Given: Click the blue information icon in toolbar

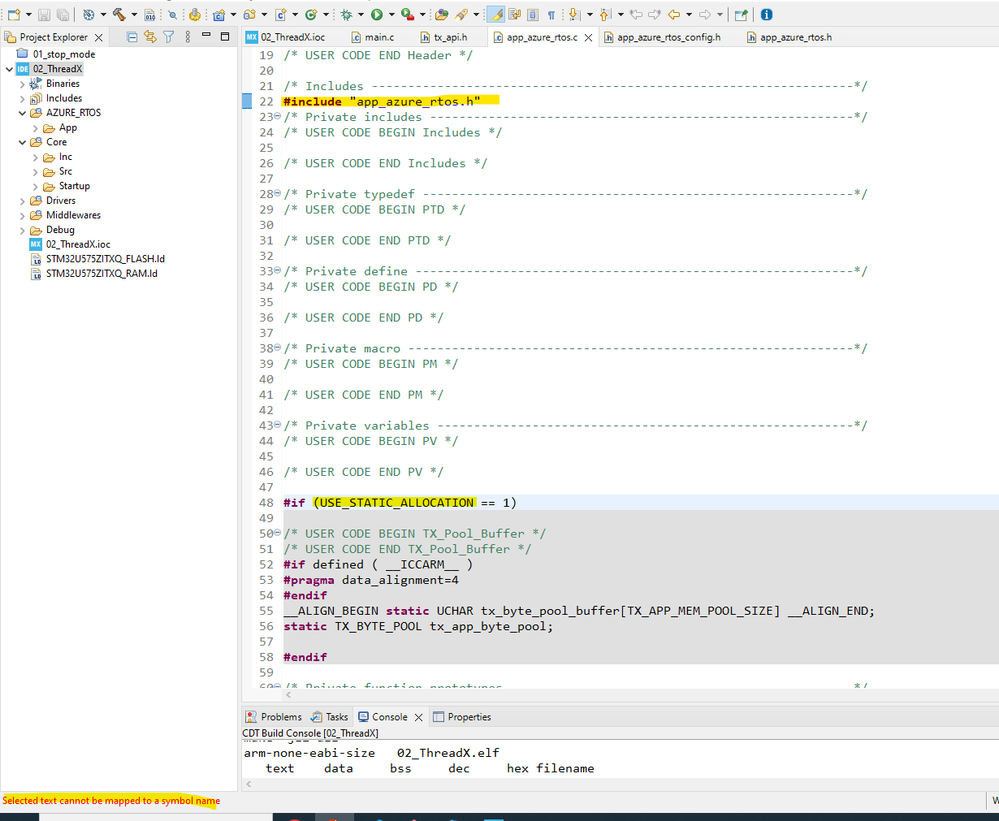Looking at the screenshot, I should 766,15.
